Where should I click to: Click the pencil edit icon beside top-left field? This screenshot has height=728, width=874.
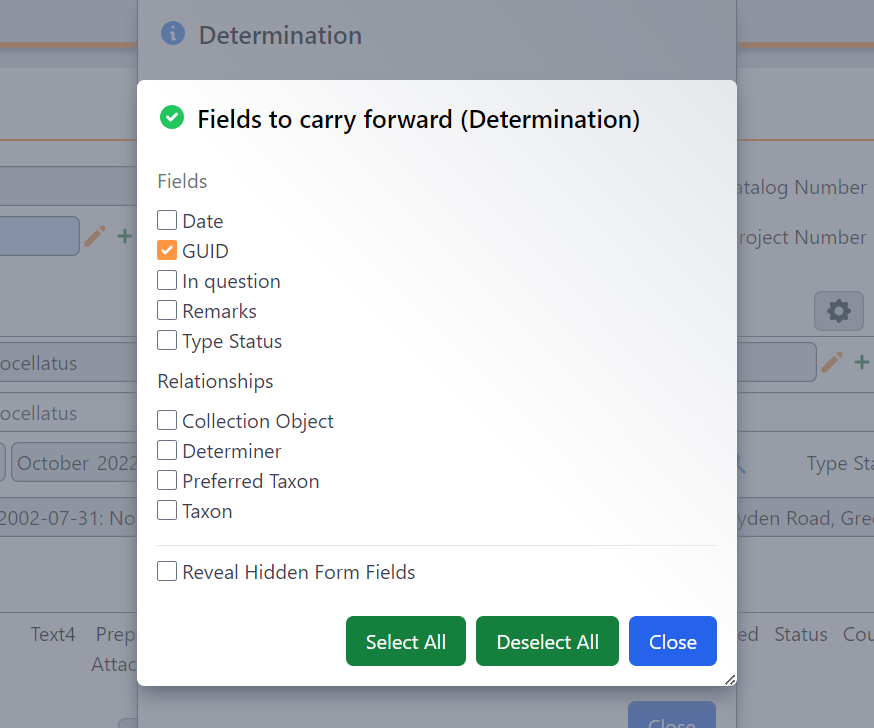[x=95, y=235]
